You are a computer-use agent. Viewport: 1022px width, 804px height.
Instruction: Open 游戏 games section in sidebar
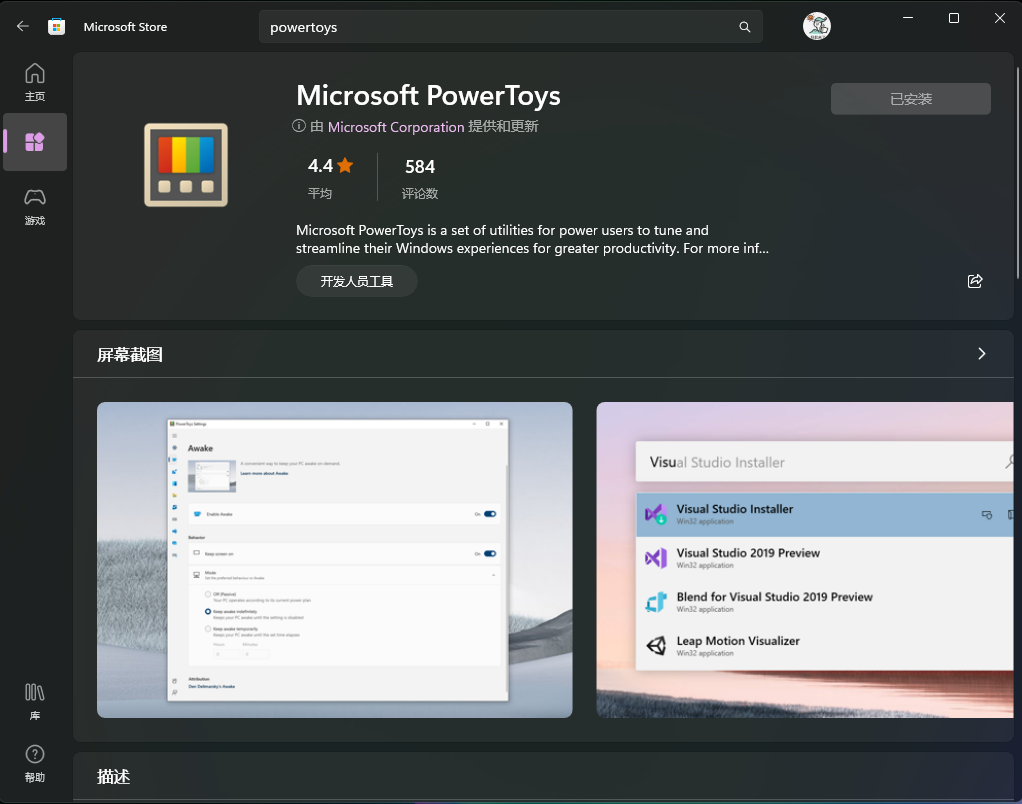[x=35, y=205]
